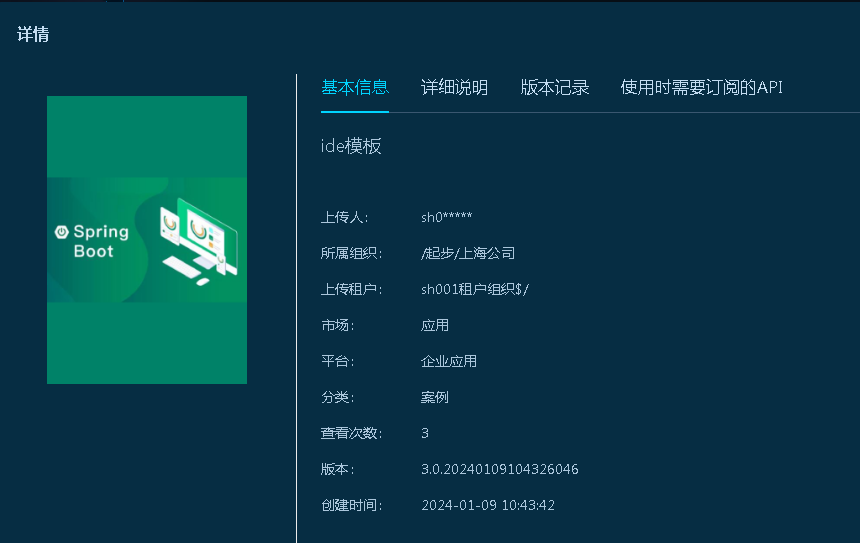Viewport: 860px width, 543px height.
Task: Click the 市场 label
Action: 337,326
